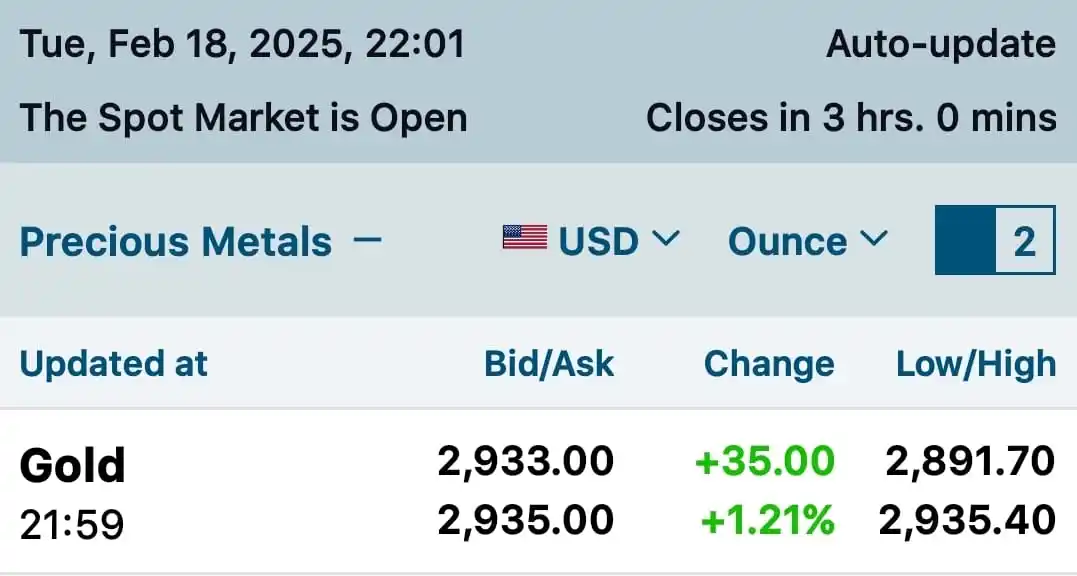Click the Gold high price 2,935.40
The height and width of the screenshot is (576, 1077).
[x=967, y=520]
